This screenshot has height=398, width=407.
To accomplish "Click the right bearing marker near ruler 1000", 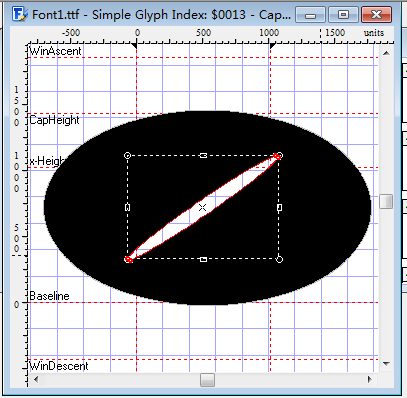I will (272, 46).
